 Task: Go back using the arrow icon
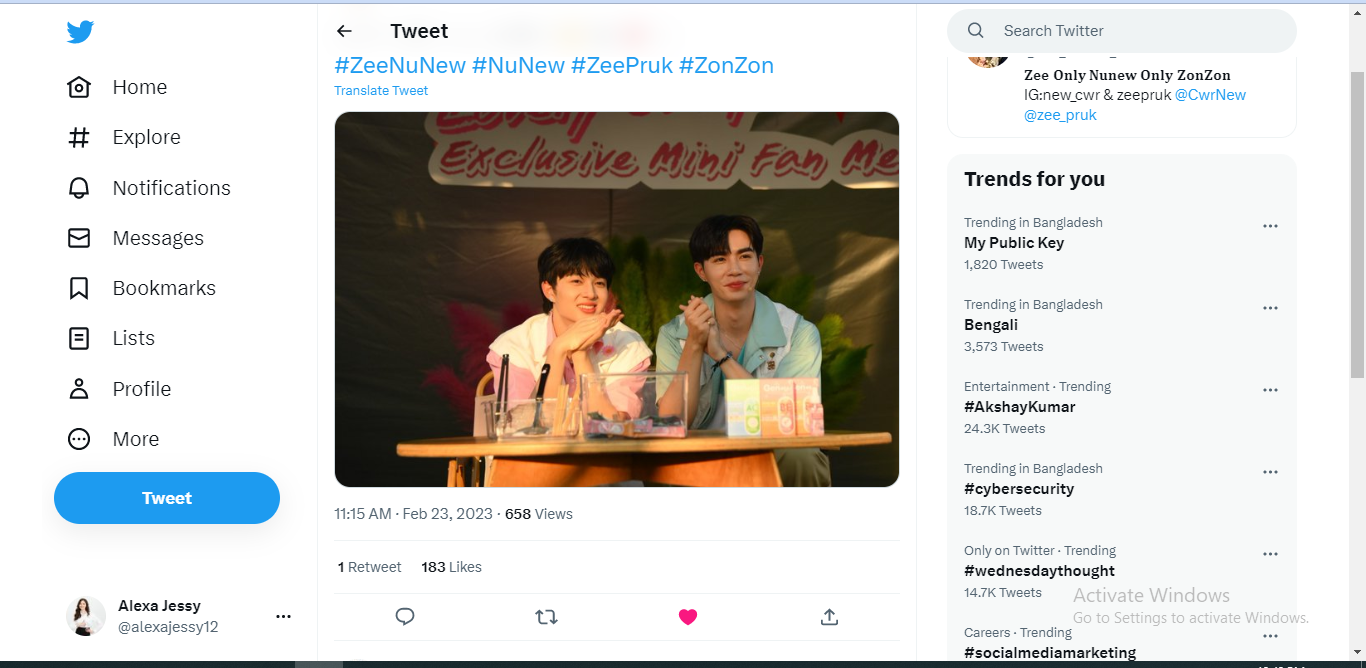pyautogui.click(x=345, y=31)
